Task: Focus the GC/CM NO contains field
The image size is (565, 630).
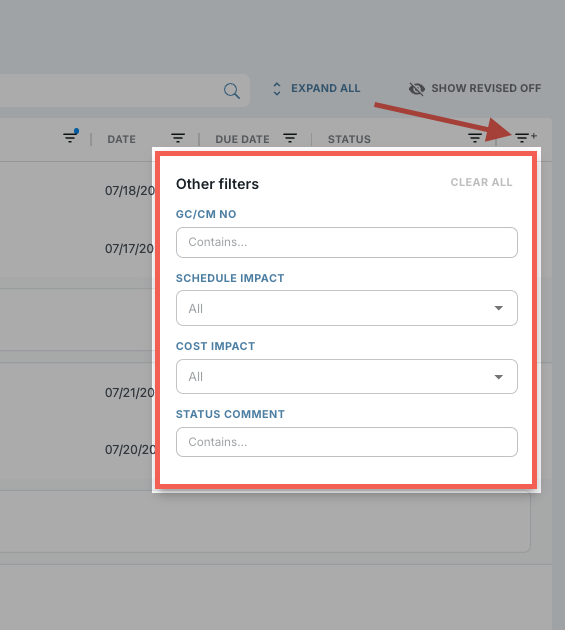Action: (347, 242)
